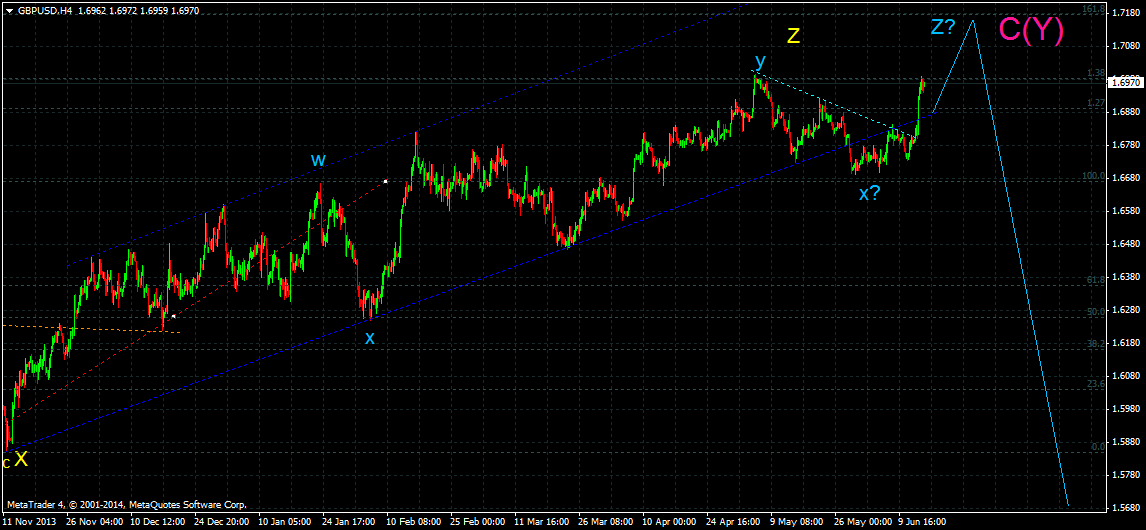The image size is (1146, 530).
Task: Click the 1.5680 price on the axis
Action: point(1126,507)
